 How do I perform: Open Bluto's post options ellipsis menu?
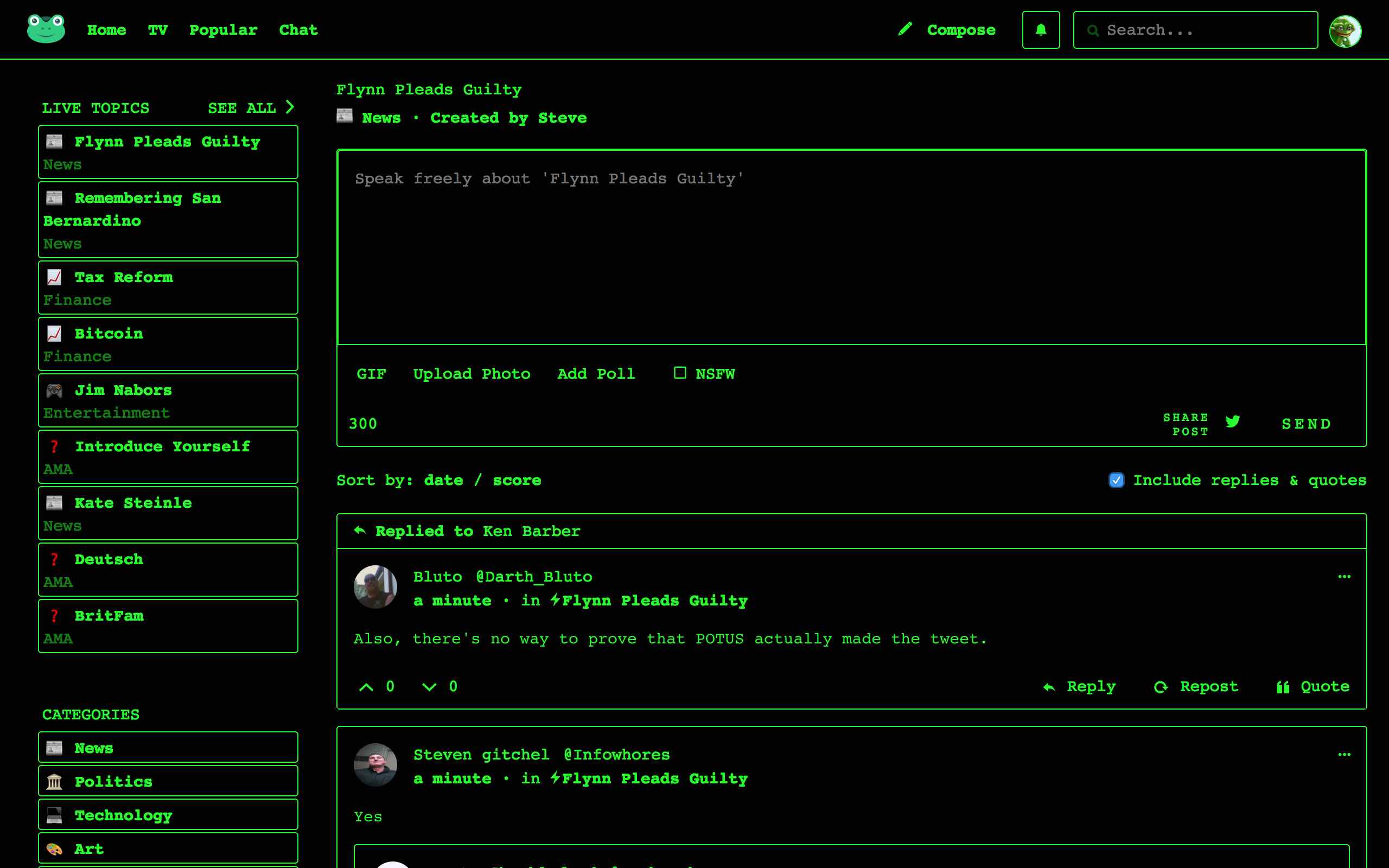click(1345, 576)
